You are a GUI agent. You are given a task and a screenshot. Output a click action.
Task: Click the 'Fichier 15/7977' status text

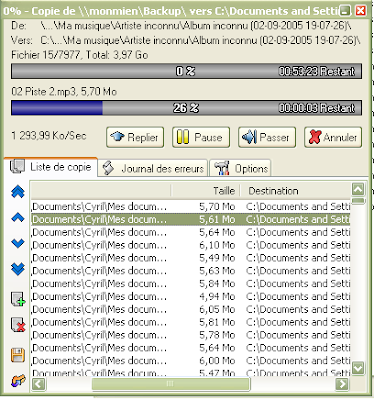(45, 55)
